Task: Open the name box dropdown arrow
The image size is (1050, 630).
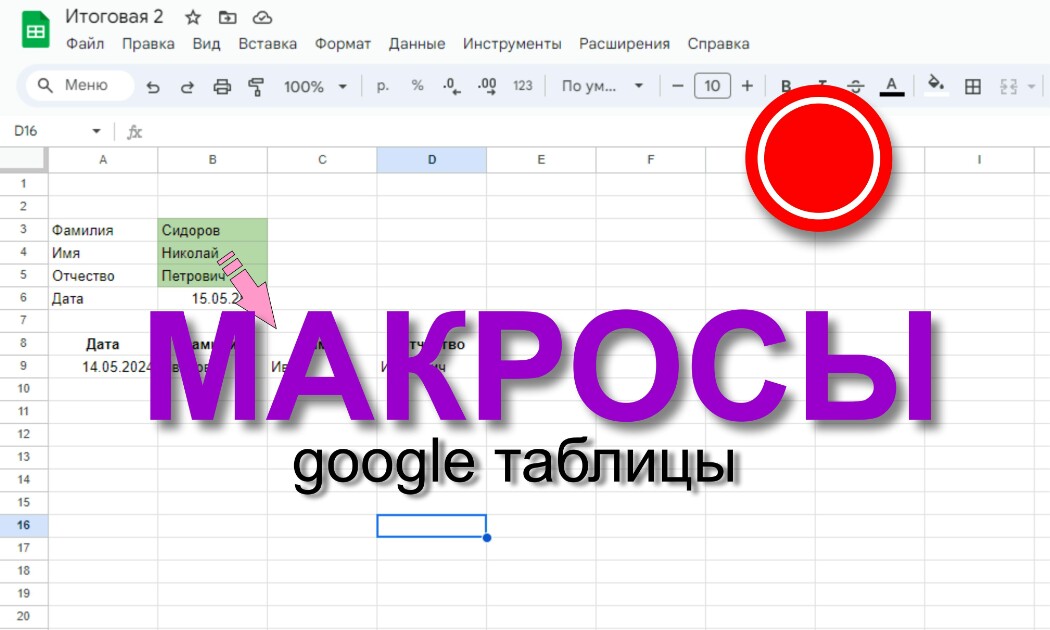Action: pyautogui.click(x=96, y=131)
